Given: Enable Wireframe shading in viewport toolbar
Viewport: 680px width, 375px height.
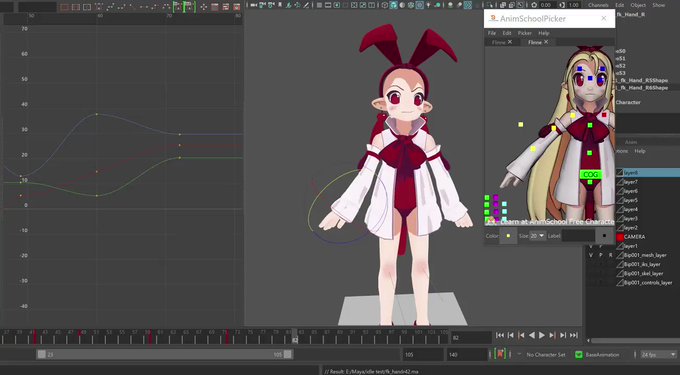Looking at the screenshot, I should 385,5.
